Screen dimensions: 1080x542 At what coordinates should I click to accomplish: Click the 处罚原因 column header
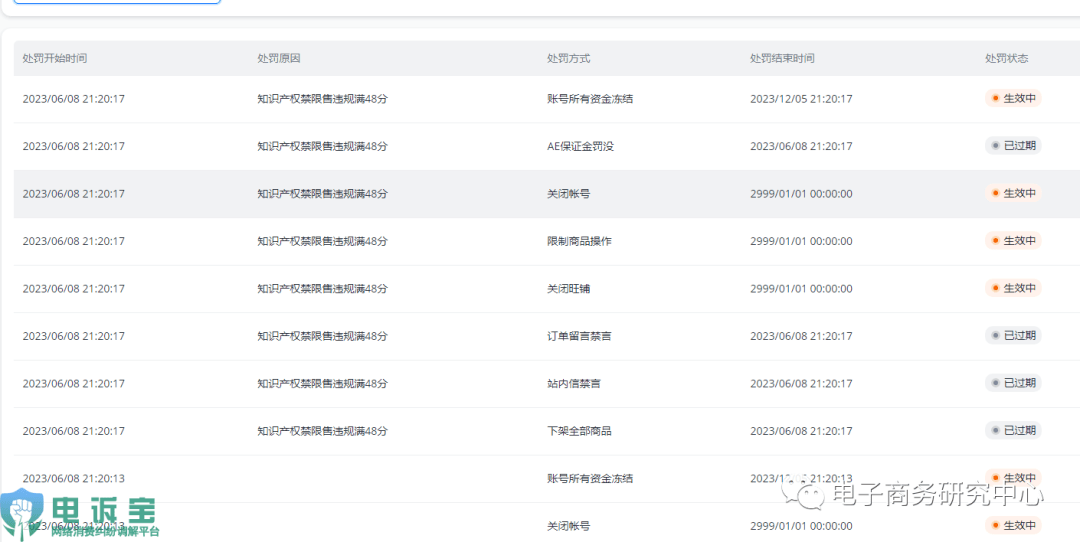(279, 58)
